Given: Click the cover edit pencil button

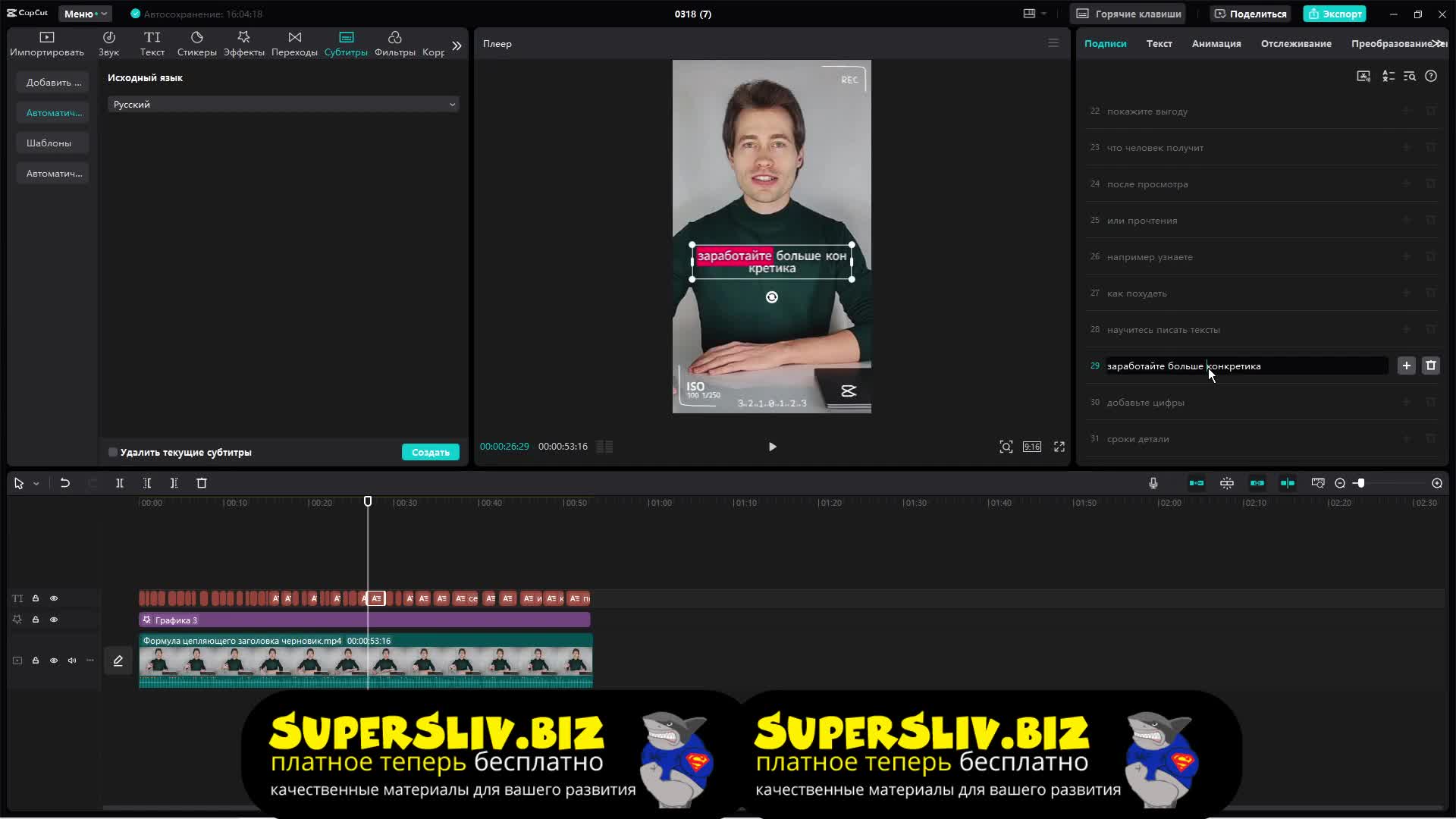Looking at the screenshot, I should (118, 661).
